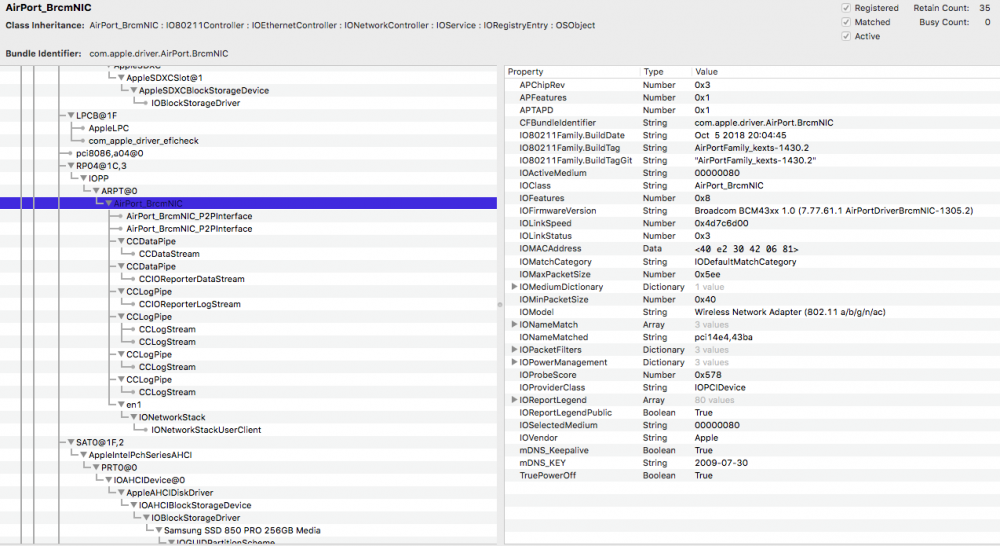Collapse the en1 tree node
The height and width of the screenshot is (546, 1000).
[x=121, y=404]
